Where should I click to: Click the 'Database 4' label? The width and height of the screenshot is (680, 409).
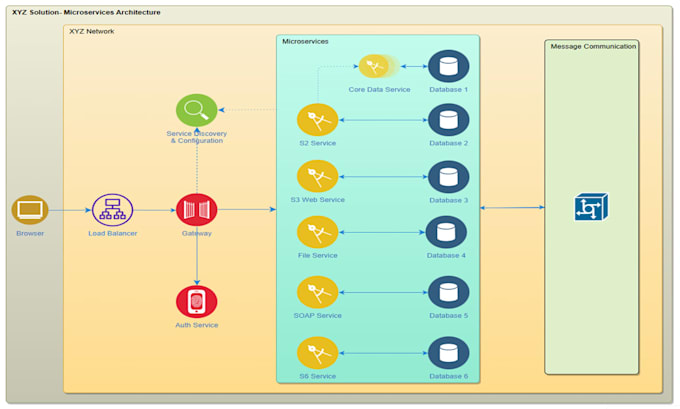(x=446, y=255)
